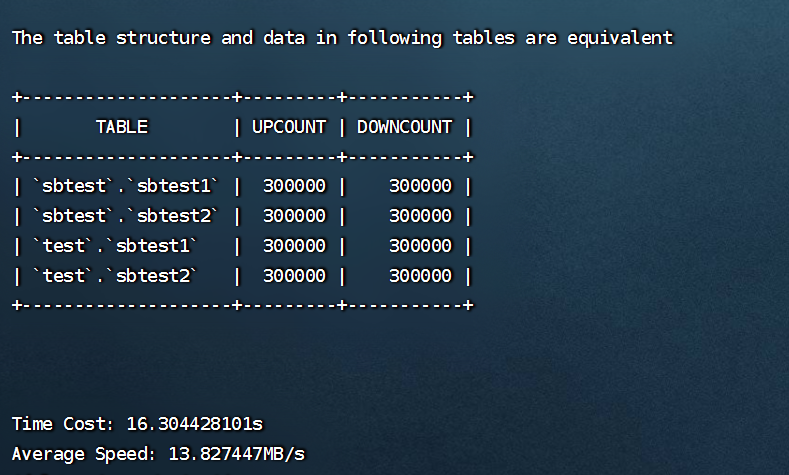Click the 13.827447MB/s speed value
The height and width of the screenshot is (475, 789).
click(236, 454)
